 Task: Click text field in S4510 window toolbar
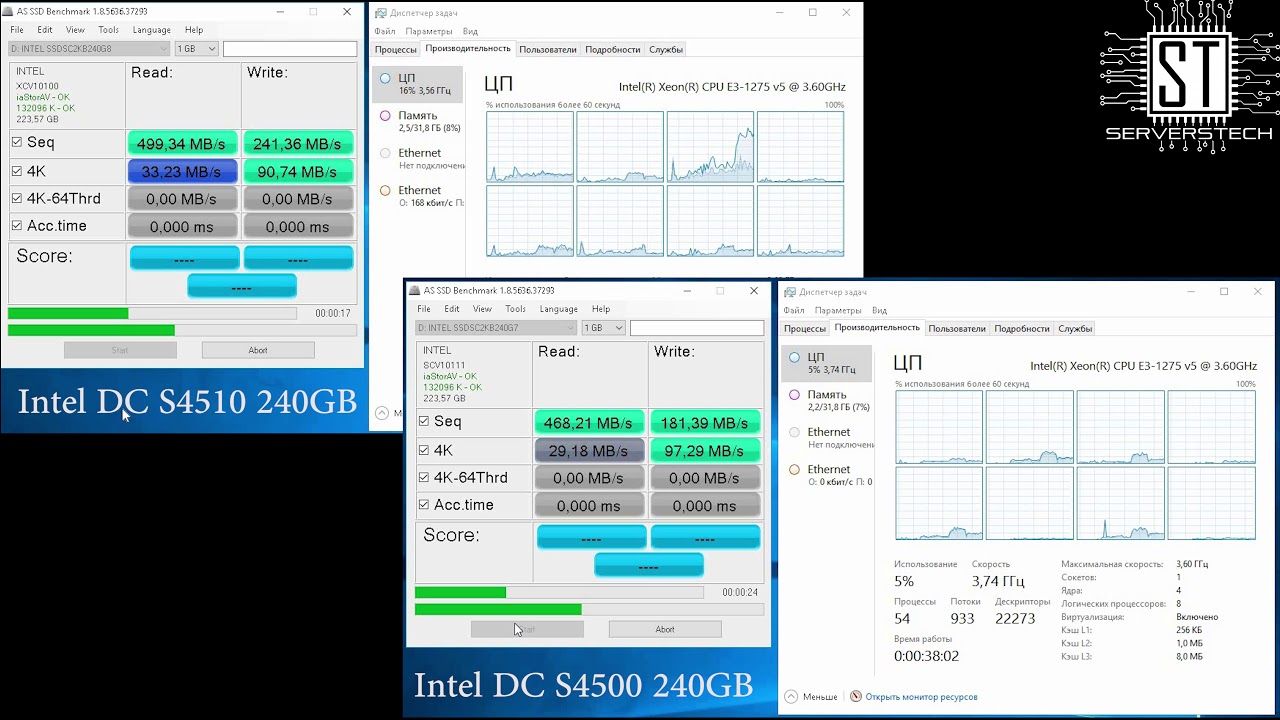point(290,48)
